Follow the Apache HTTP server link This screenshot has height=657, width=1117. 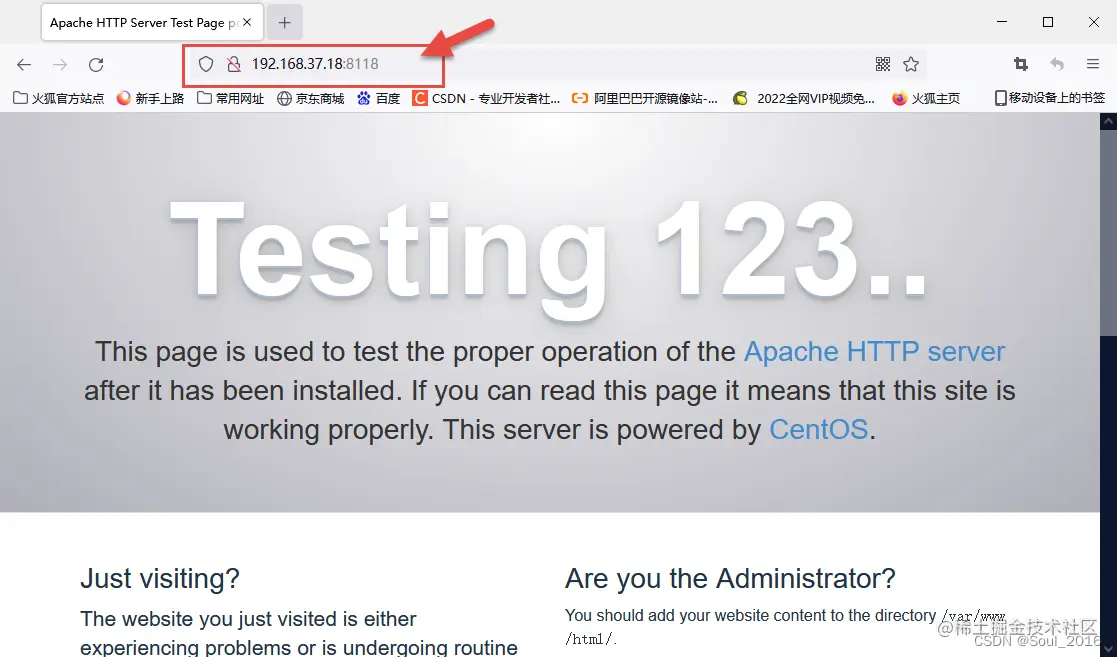point(874,351)
